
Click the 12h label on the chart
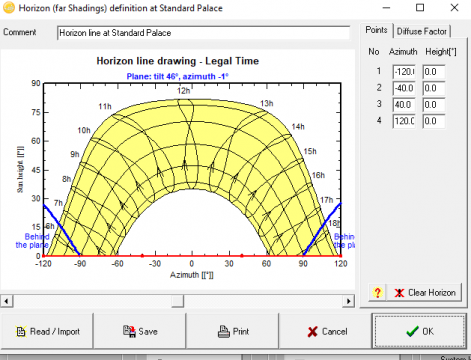(x=183, y=91)
